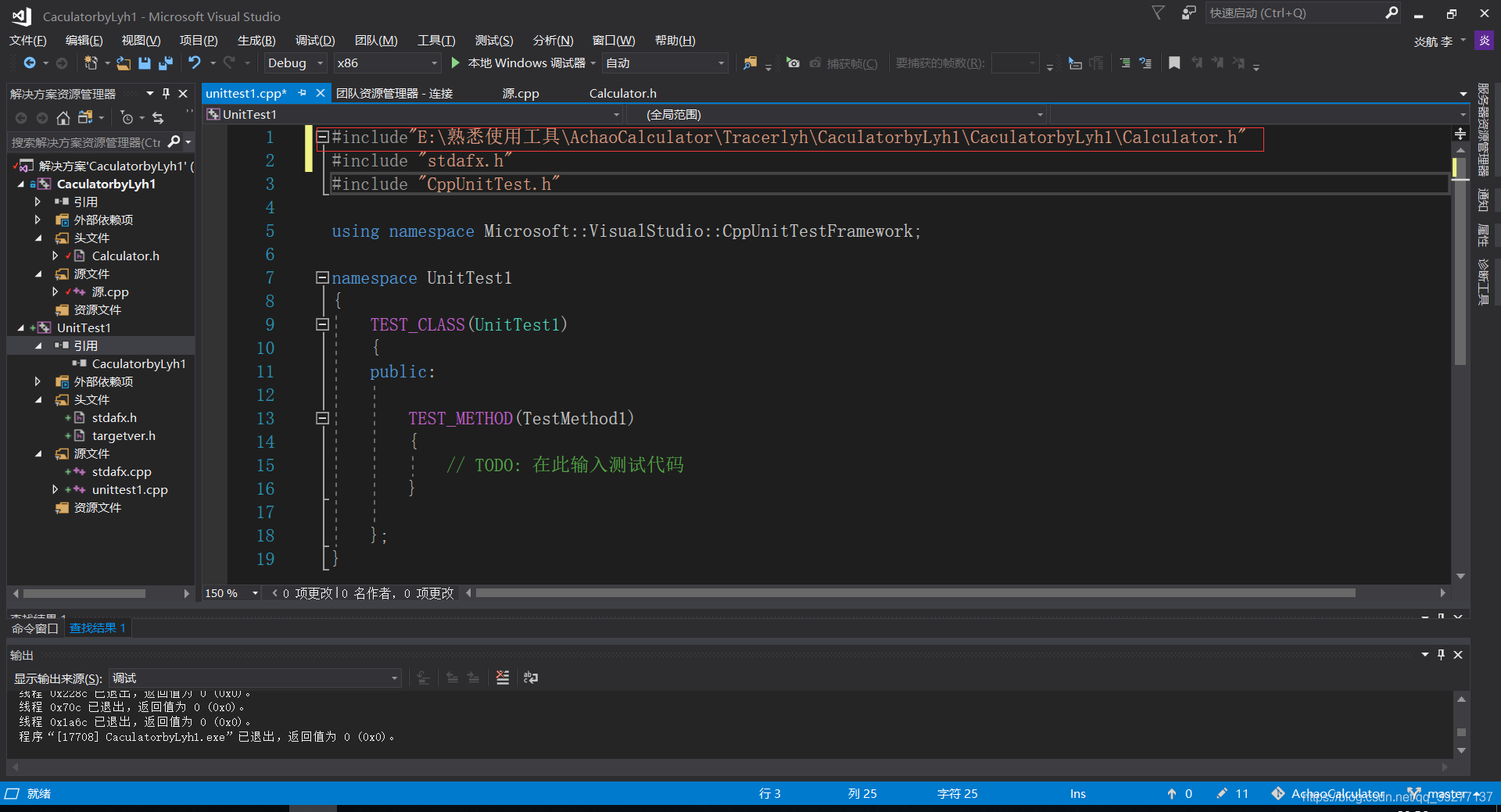Image resolution: width=1501 pixels, height=812 pixels.
Task: Open the 自动 debugger type dropdown
Action: click(721, 63)
